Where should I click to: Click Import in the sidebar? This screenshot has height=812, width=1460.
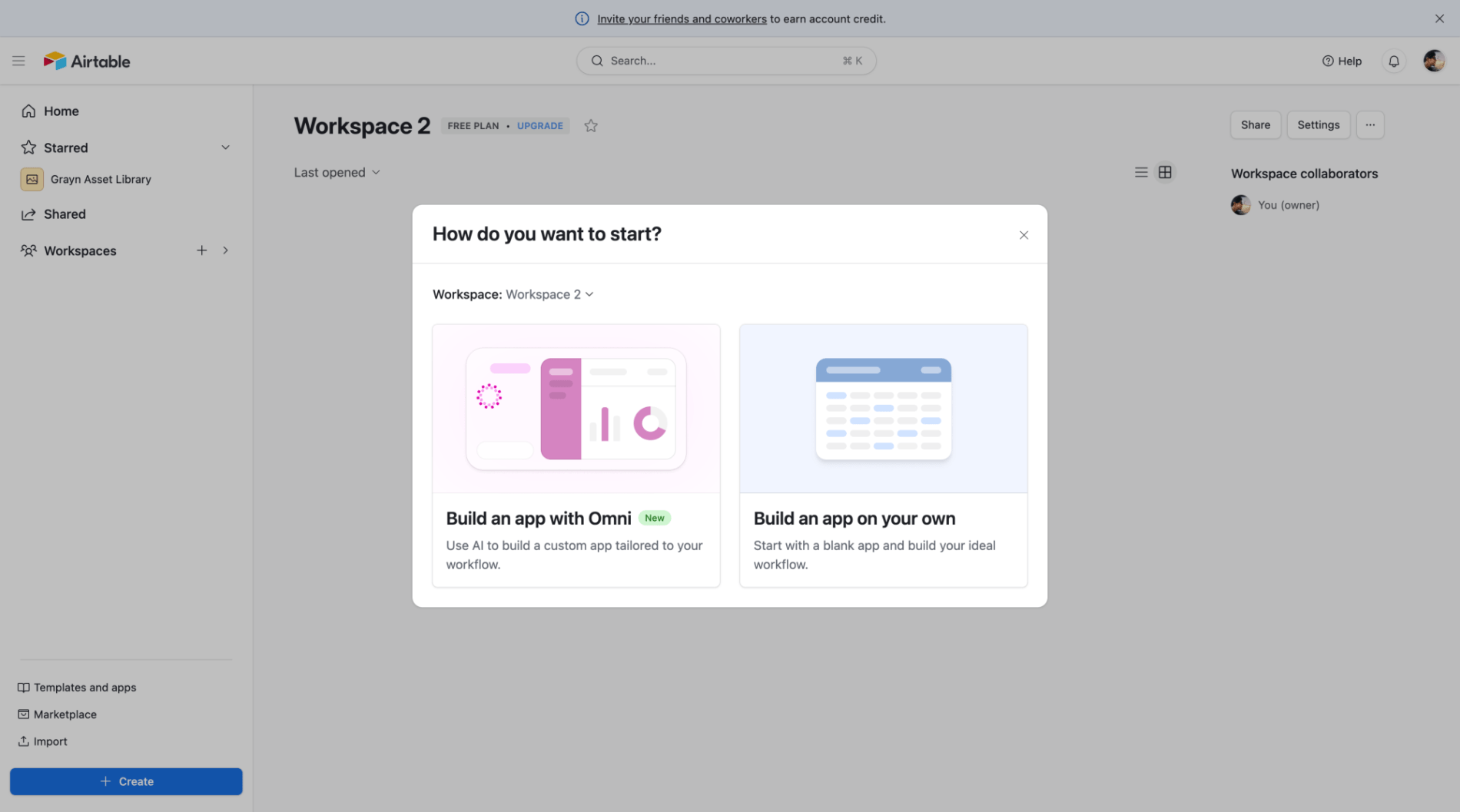[x=42, y=741]
